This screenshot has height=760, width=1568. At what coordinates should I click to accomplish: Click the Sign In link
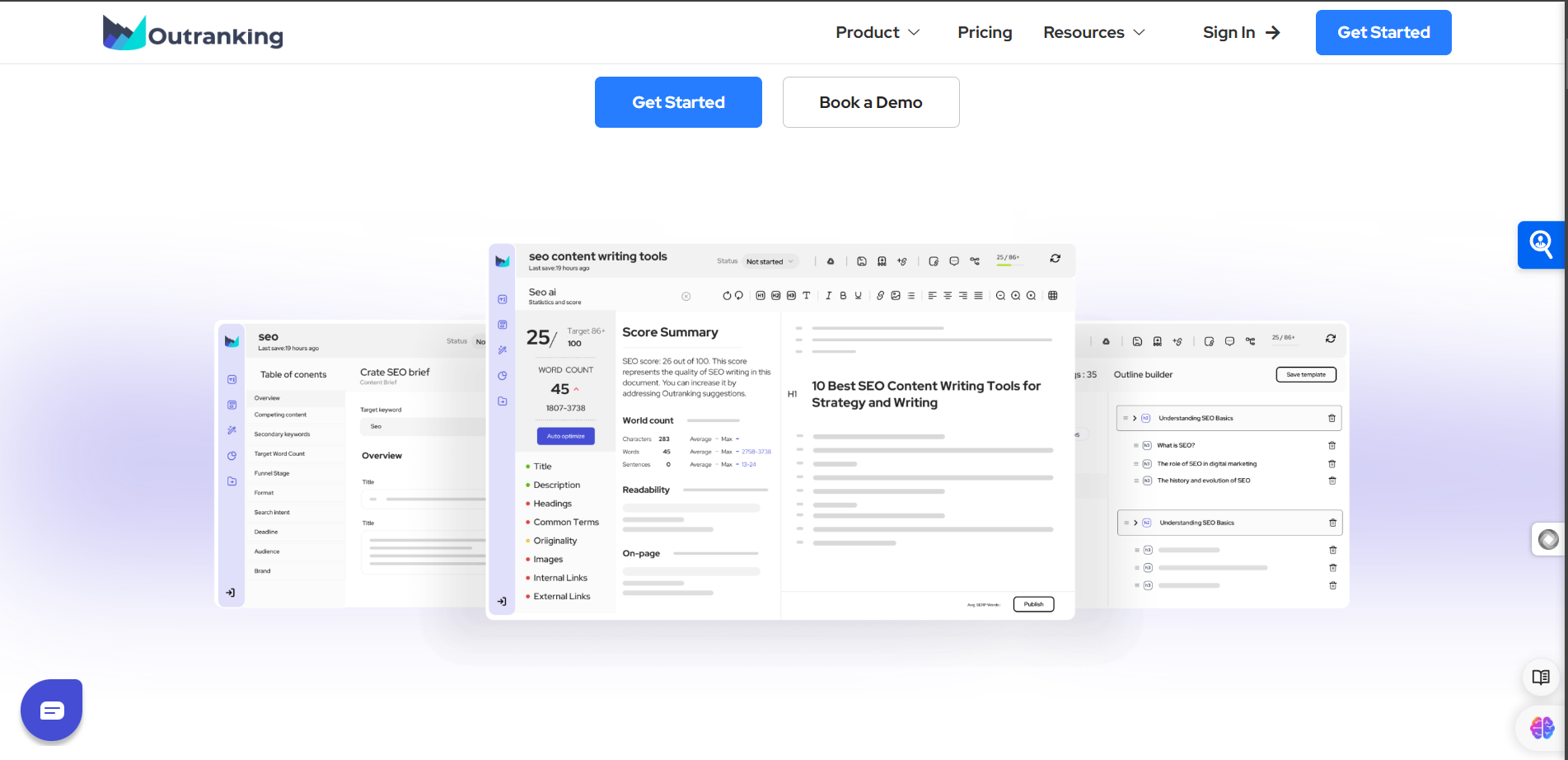tap(1241, 32)
